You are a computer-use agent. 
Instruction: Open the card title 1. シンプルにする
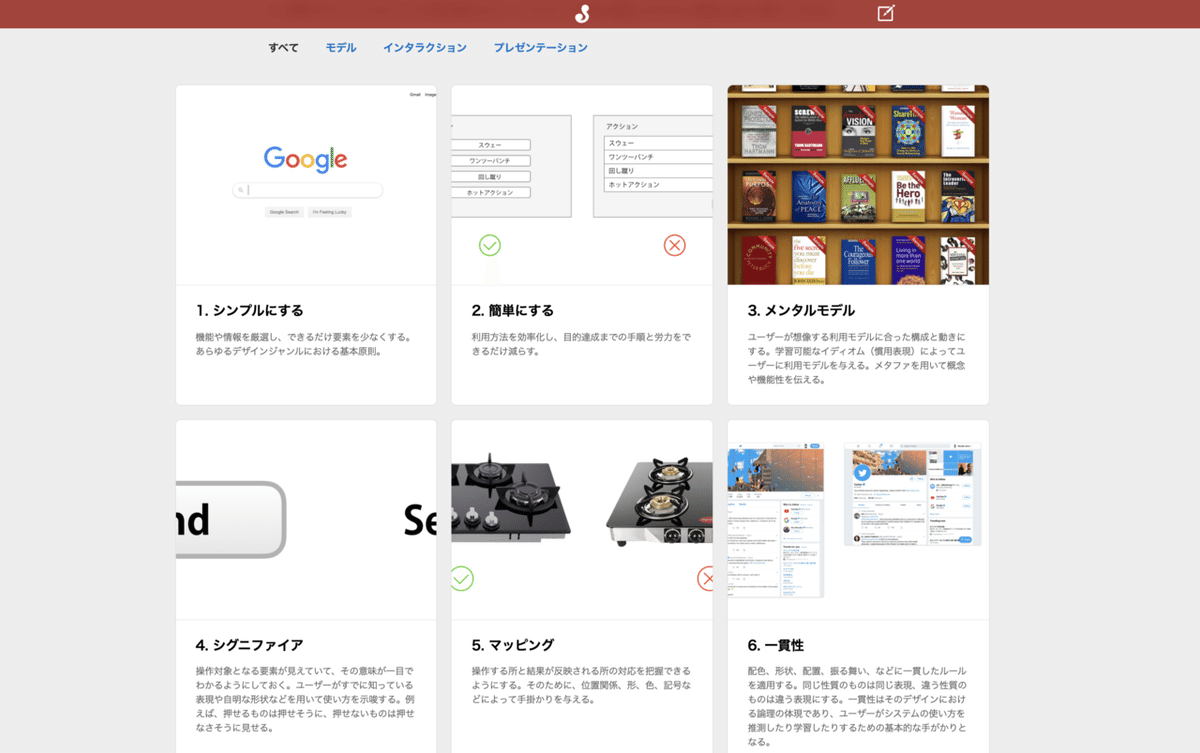pyautogui.click(x=250, y=310)
